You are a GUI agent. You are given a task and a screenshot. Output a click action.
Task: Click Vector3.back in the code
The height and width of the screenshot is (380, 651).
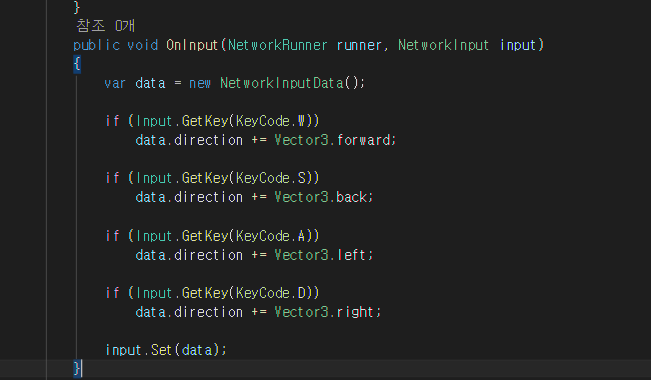click(321, 197)
